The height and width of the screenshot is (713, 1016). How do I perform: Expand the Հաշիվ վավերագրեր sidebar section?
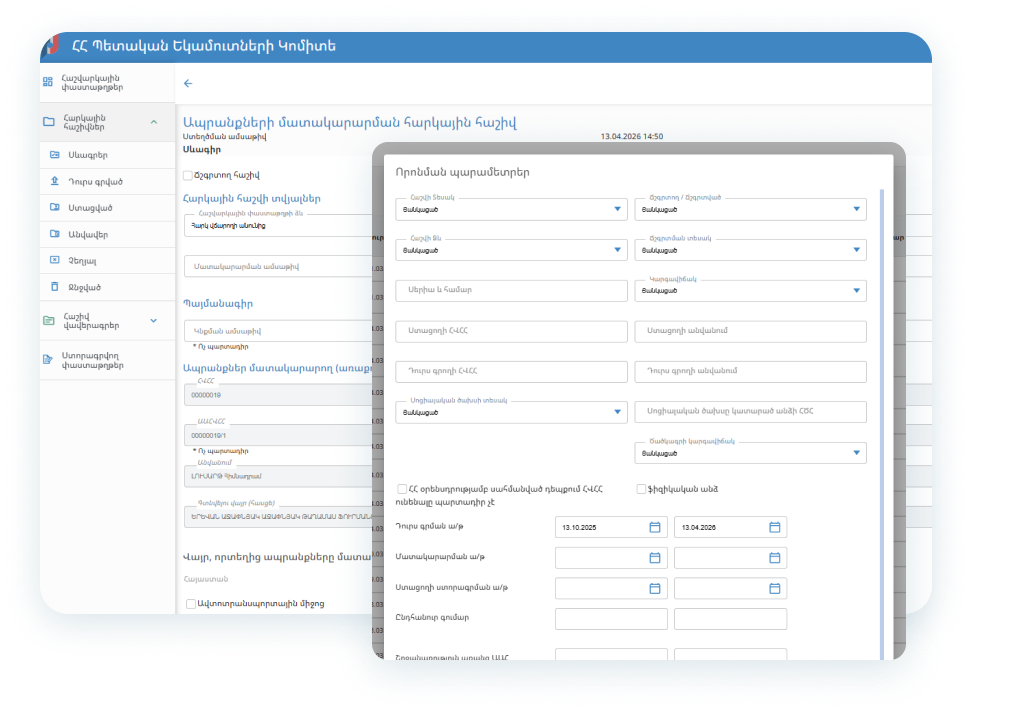click(153, 320)
